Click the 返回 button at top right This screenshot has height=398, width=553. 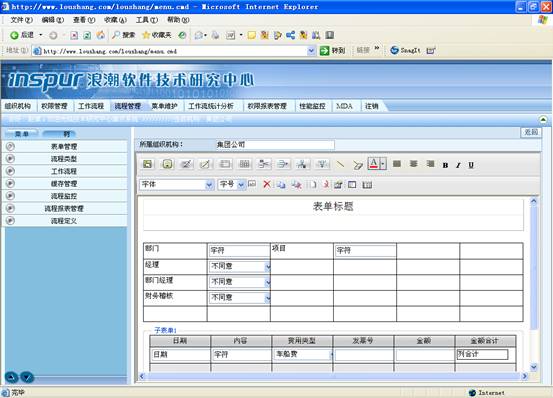coord(531,132)
